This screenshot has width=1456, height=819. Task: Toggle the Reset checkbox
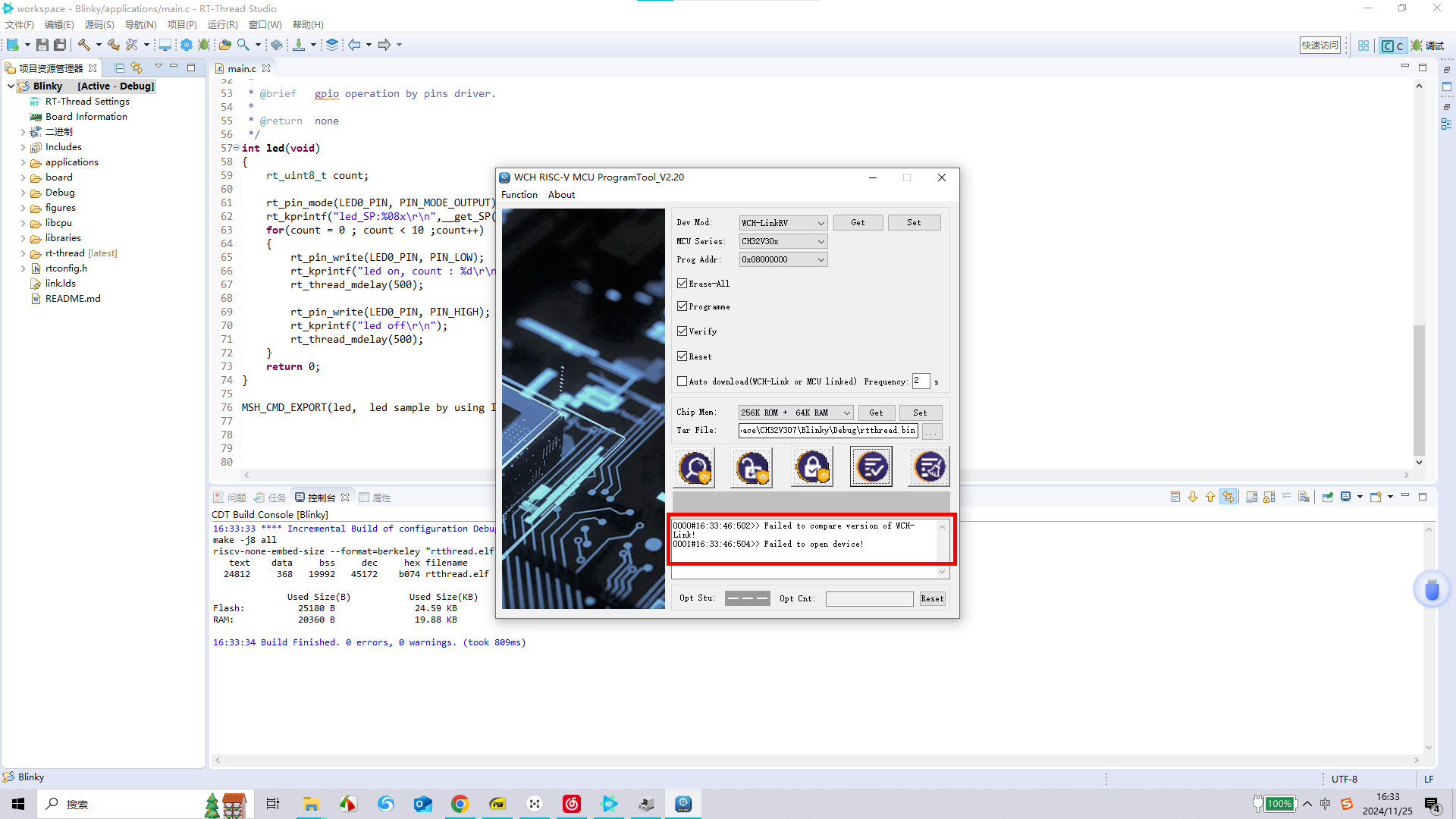click(682, 356)
